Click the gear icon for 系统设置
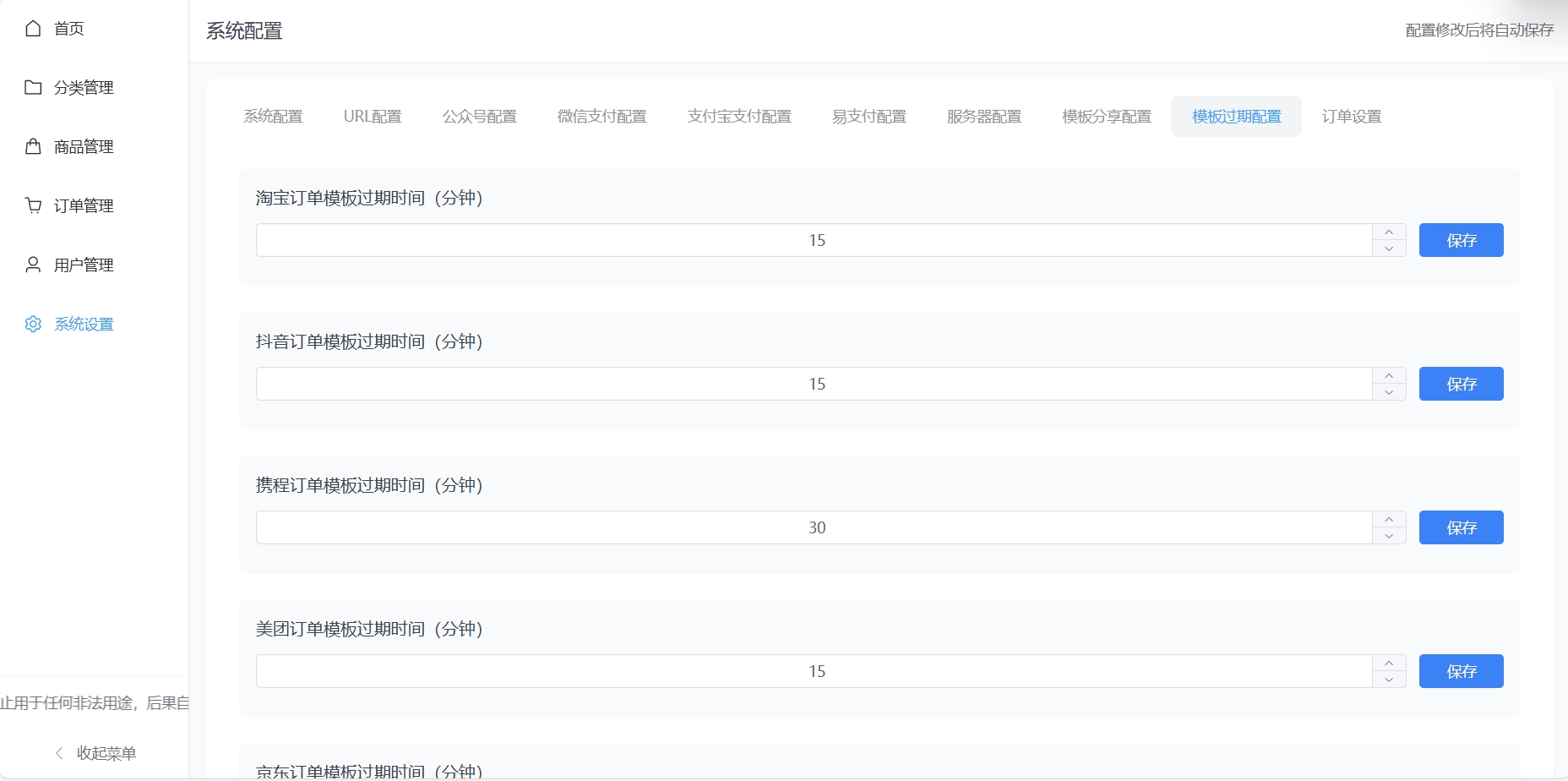1568x781 pixels. [x=33, y=325]
